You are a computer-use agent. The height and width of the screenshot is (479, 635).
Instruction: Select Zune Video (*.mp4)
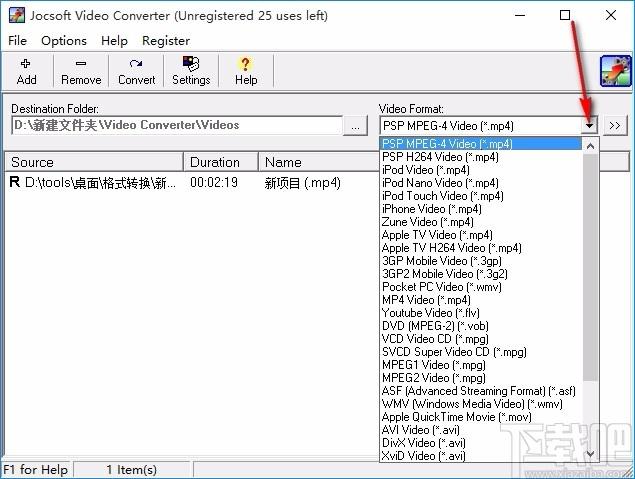481,222
